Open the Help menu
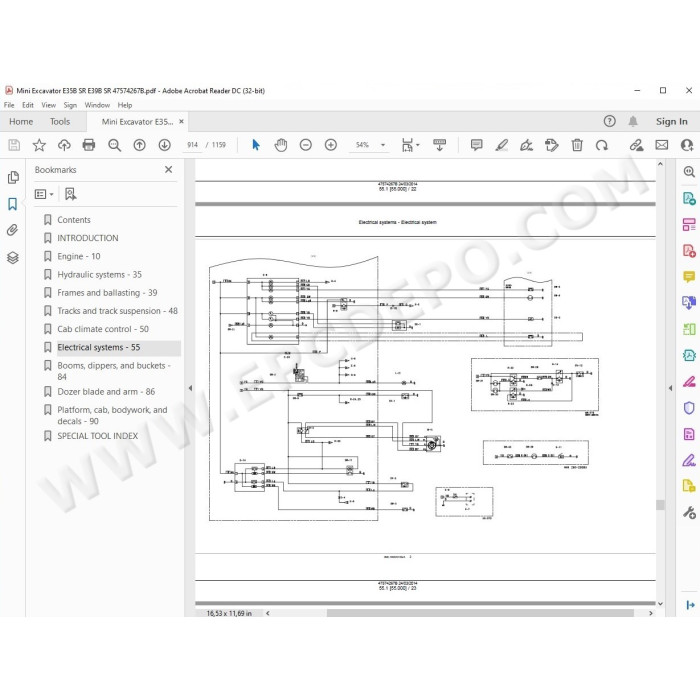Viewport: 700px width, 700px height. coord(125,105)
